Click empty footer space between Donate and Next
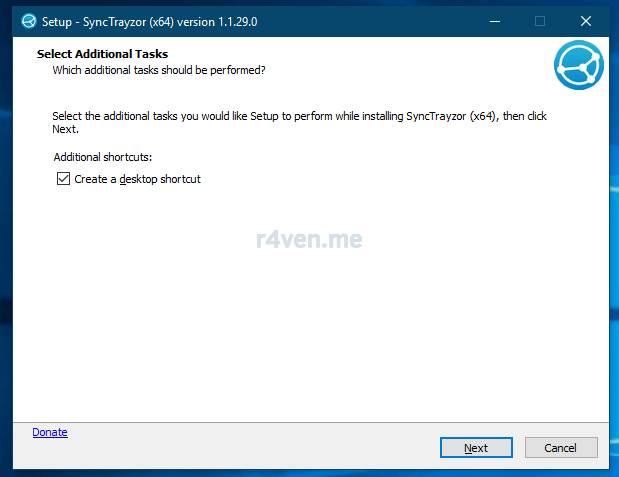Screen dimensions: 619x477 pyautogui.click(x=250, y=447)
